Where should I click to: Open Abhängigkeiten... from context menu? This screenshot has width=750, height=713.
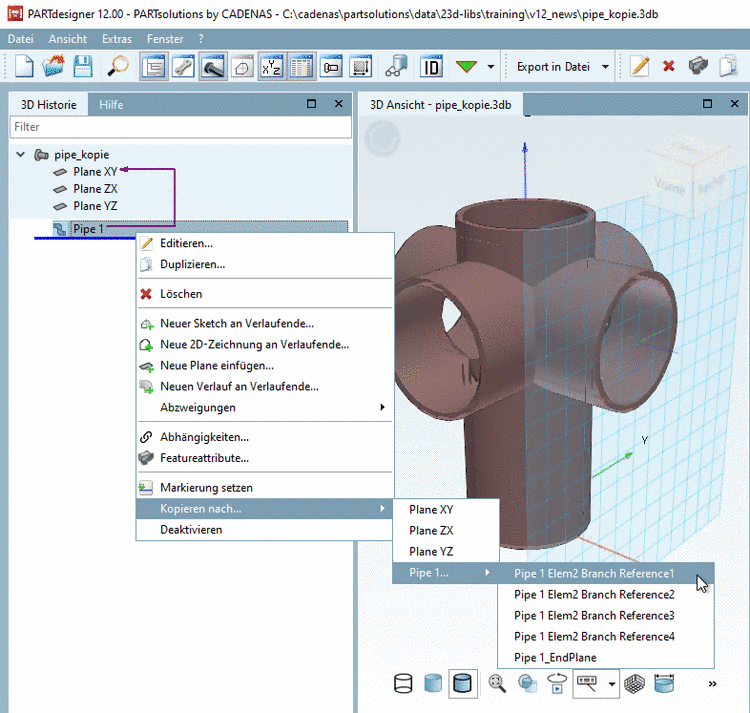click(265, 438)
